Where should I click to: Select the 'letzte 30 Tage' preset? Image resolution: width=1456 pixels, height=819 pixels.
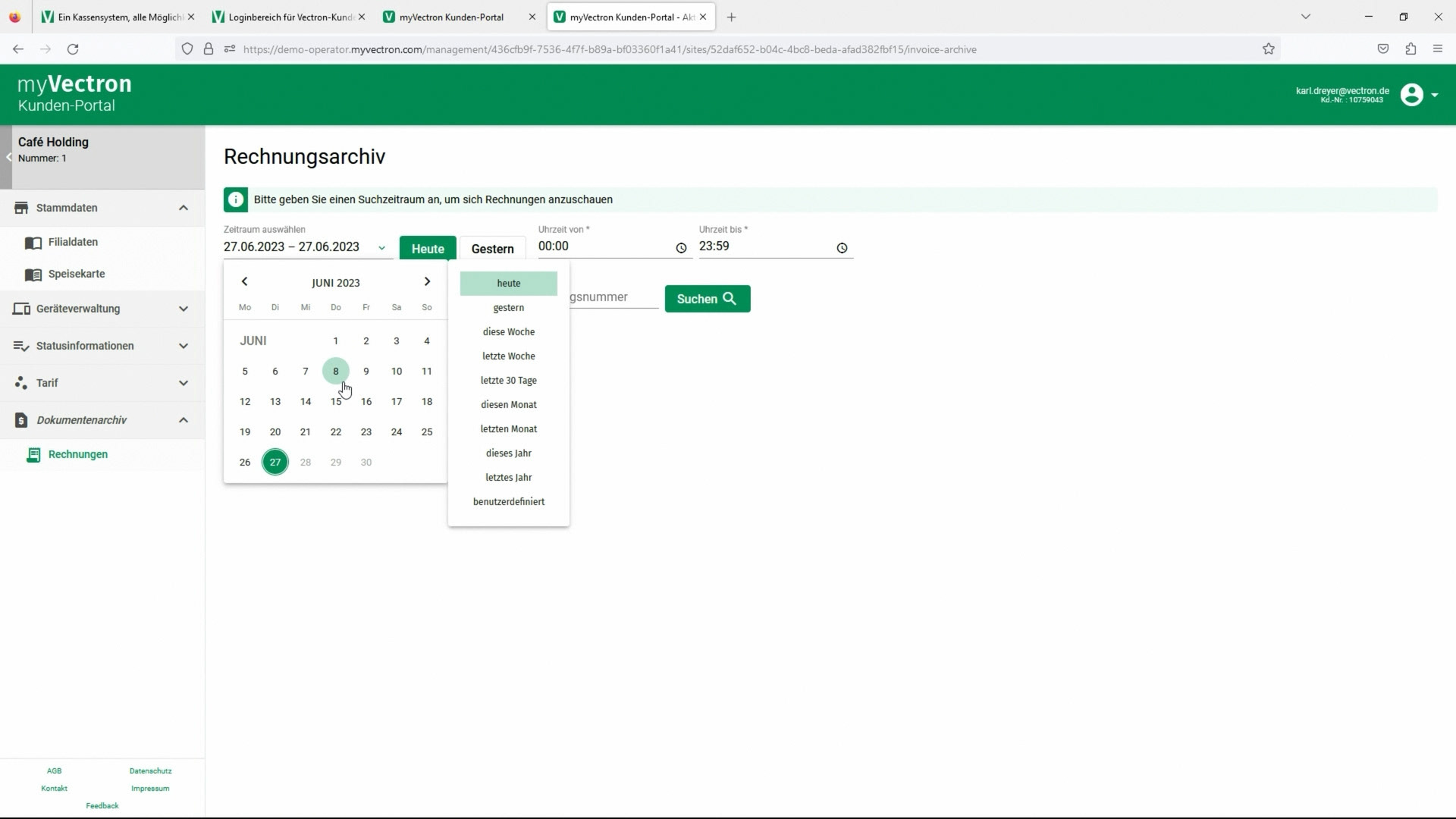[x=508, y=381]
